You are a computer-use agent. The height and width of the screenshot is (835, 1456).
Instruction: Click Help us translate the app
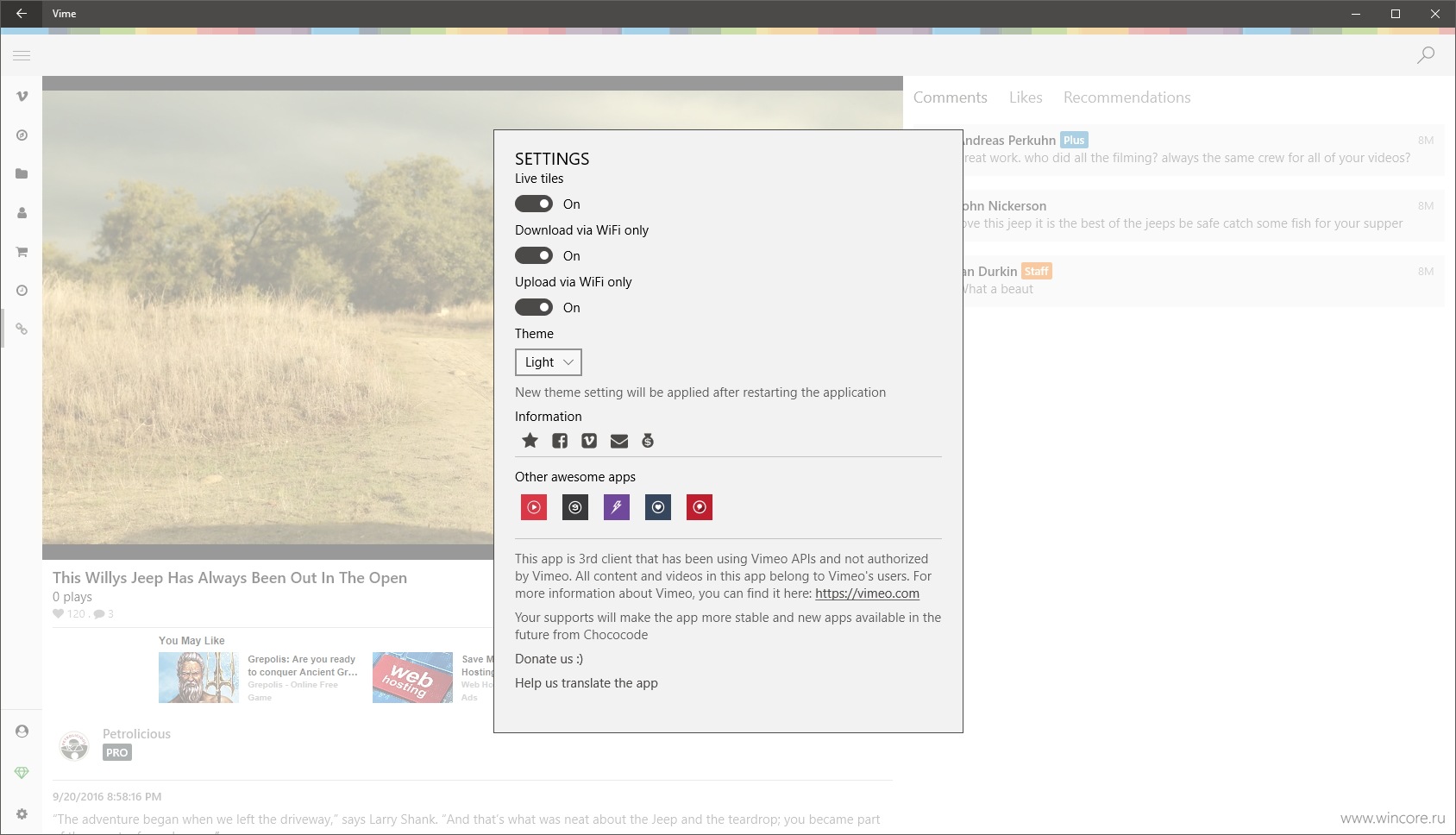point(587,683)
